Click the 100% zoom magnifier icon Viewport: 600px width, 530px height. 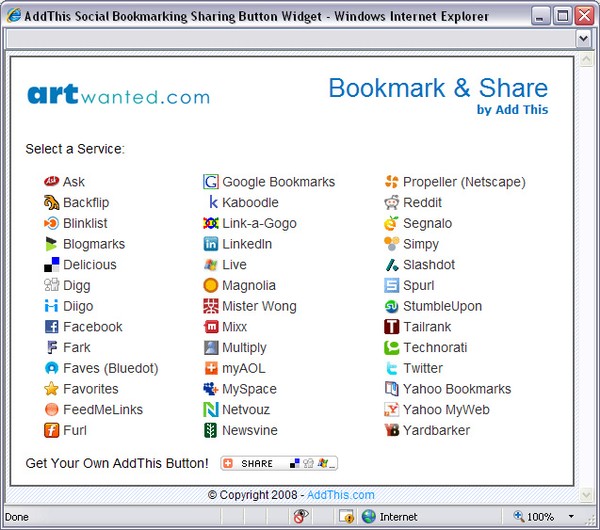[x=518, y=516]
